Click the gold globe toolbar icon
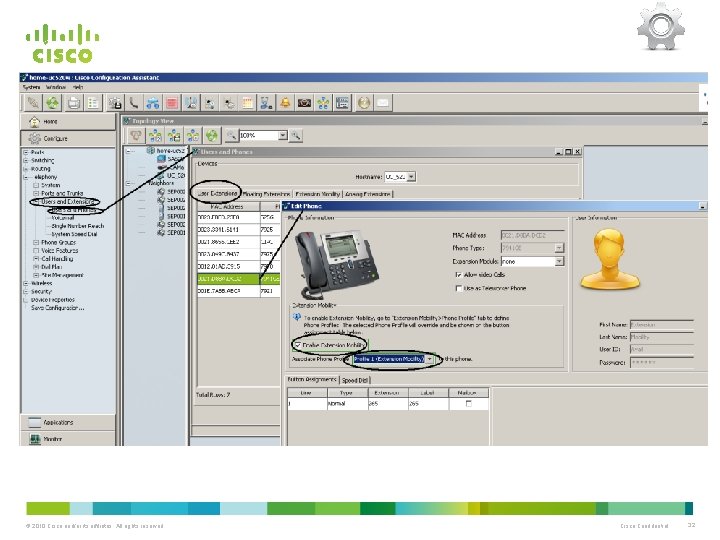This screenshot has height=540, width=720. coord(364,103)
